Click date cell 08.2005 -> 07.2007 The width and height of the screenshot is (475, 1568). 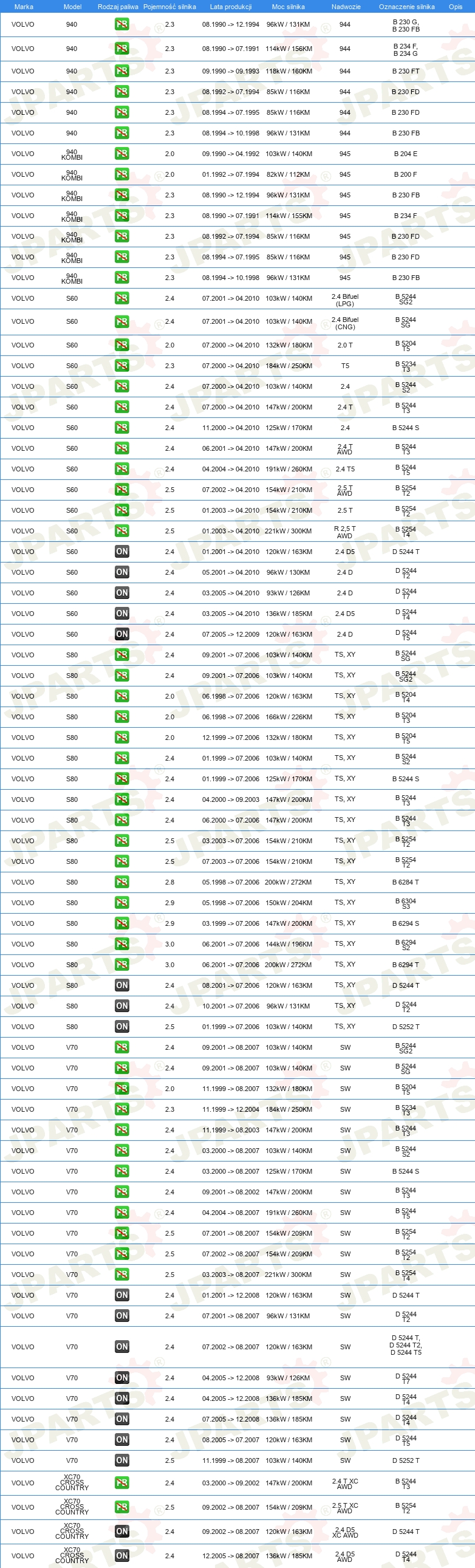pyautogui.click(x=231, y=1440)
